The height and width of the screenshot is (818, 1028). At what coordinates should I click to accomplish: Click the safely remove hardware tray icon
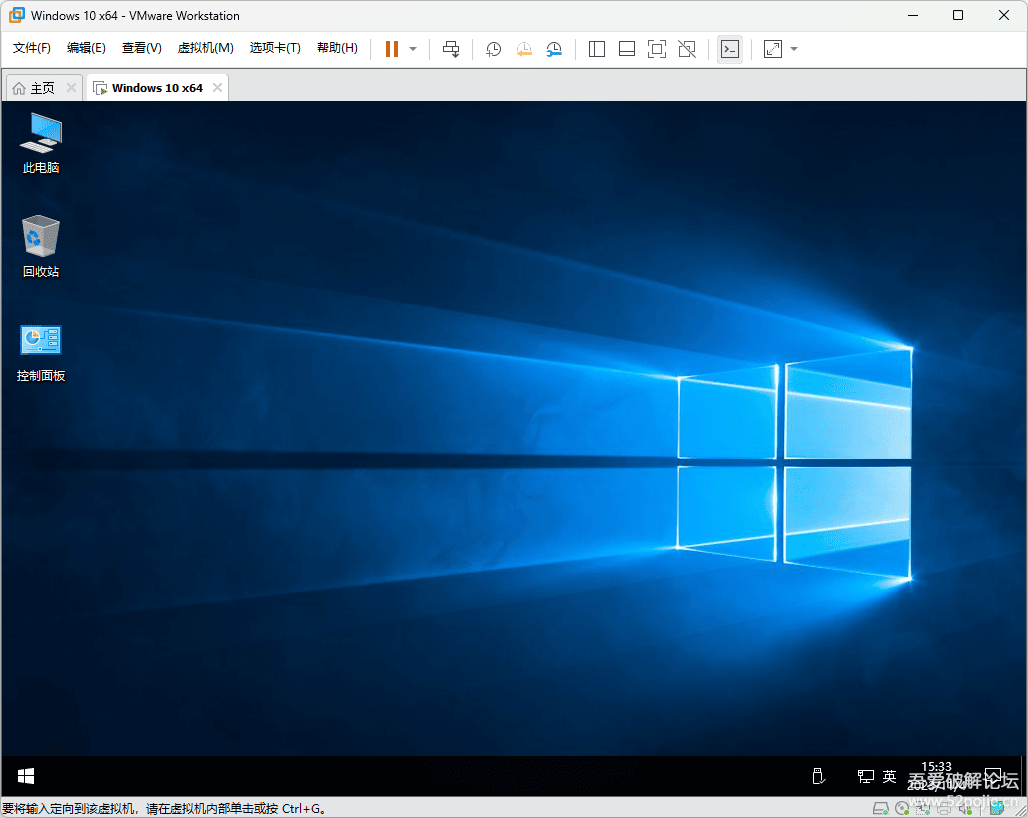pyautogui.click(x=819, y=776)
